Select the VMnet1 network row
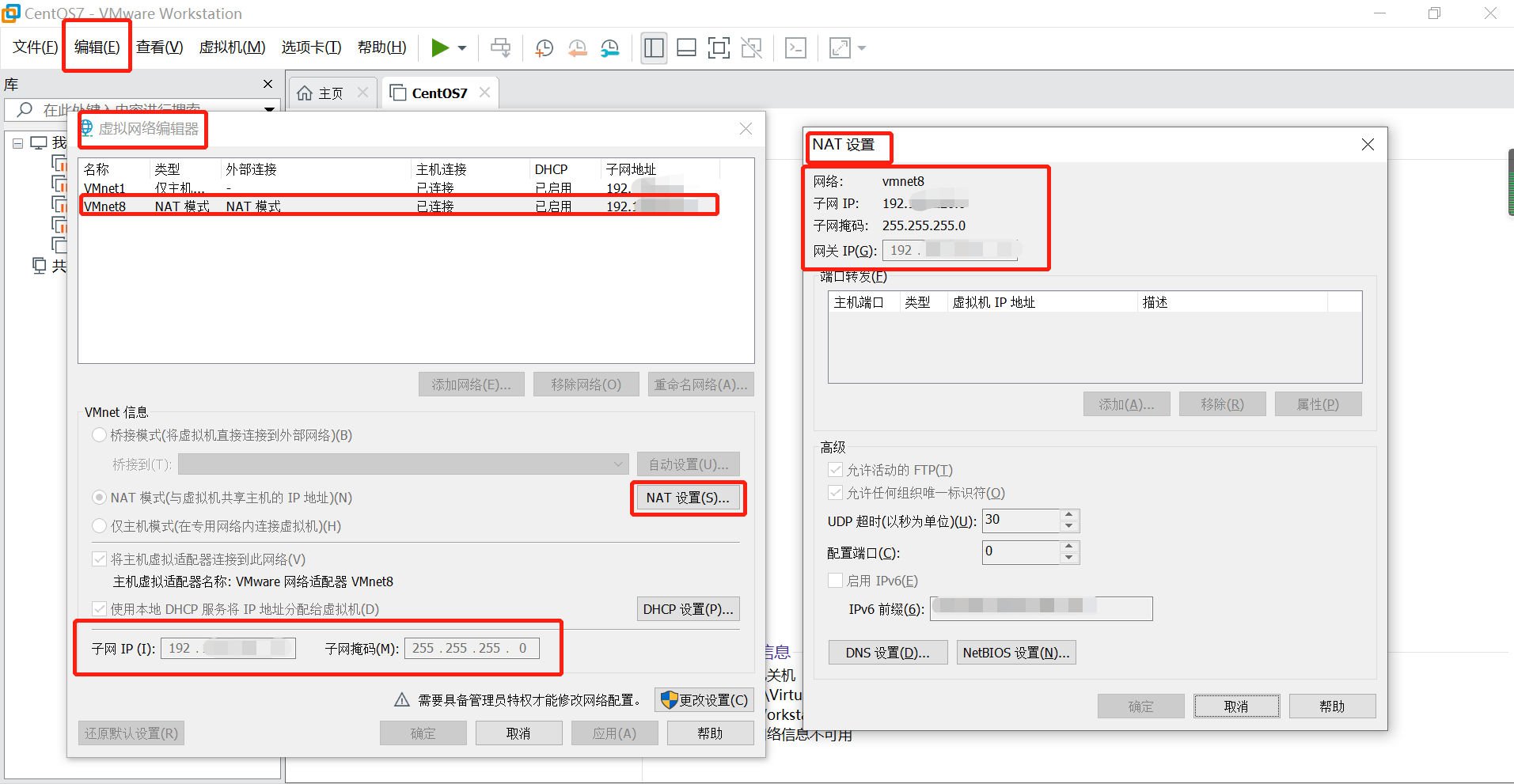The width and height of the screenshot is (1514, 784). pyautogui.click(x=400, y=188)
